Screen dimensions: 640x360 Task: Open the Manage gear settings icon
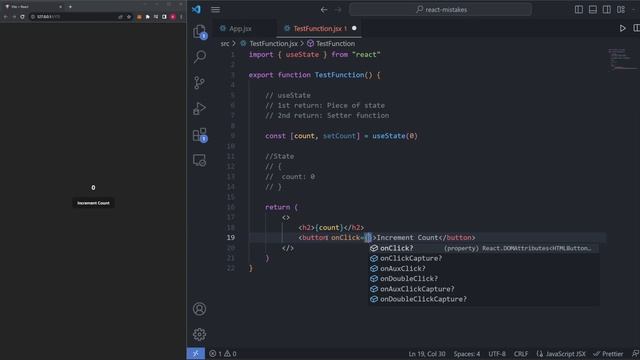[200, 334]
